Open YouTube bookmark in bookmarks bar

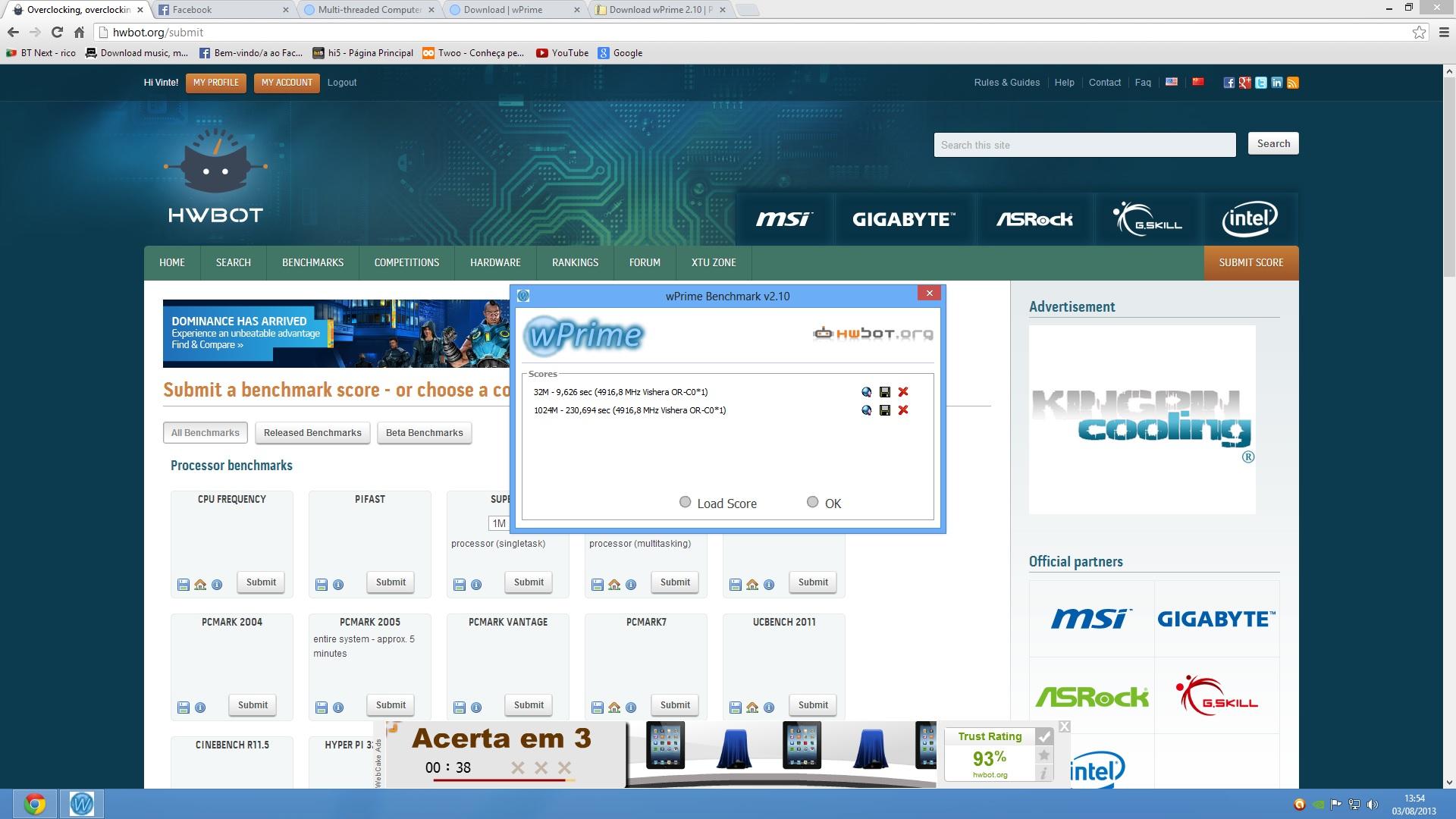tap(562, 53)
